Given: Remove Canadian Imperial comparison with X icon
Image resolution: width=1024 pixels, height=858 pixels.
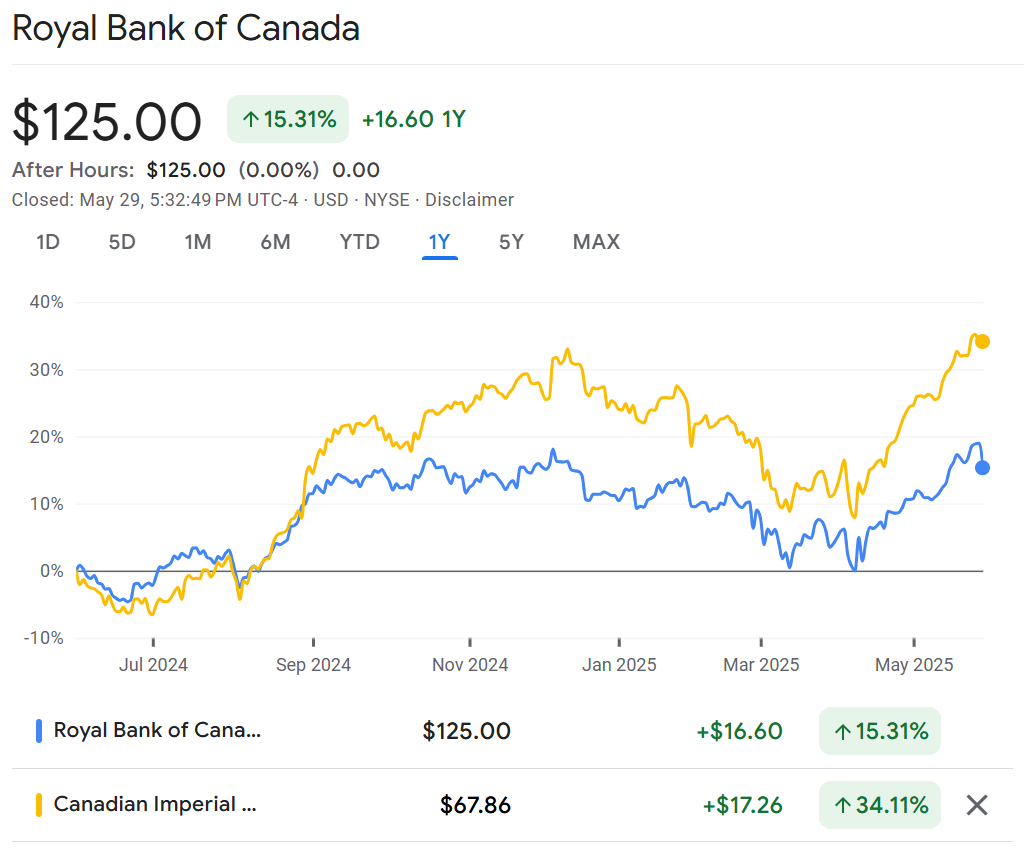Looking at the screenshot, I should tap(977, 804).
